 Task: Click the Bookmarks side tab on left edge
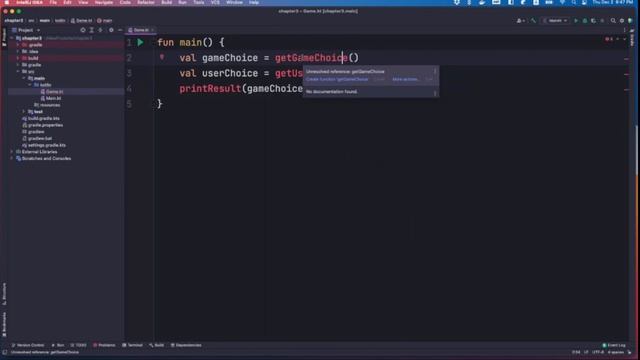pos(4,324)
